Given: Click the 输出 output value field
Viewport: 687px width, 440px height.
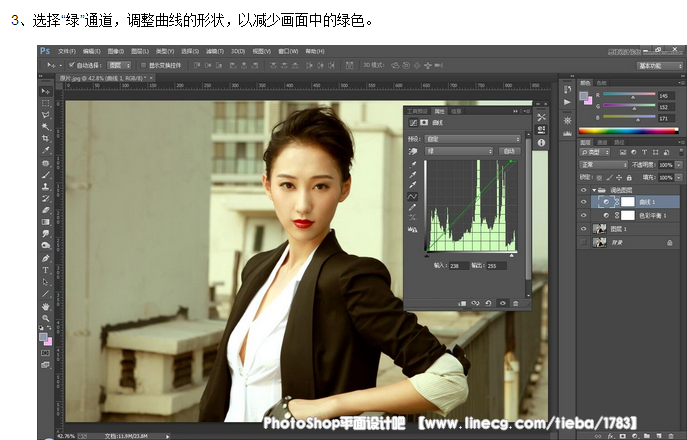Looking at the screenshot, I should tap(496, 266).
